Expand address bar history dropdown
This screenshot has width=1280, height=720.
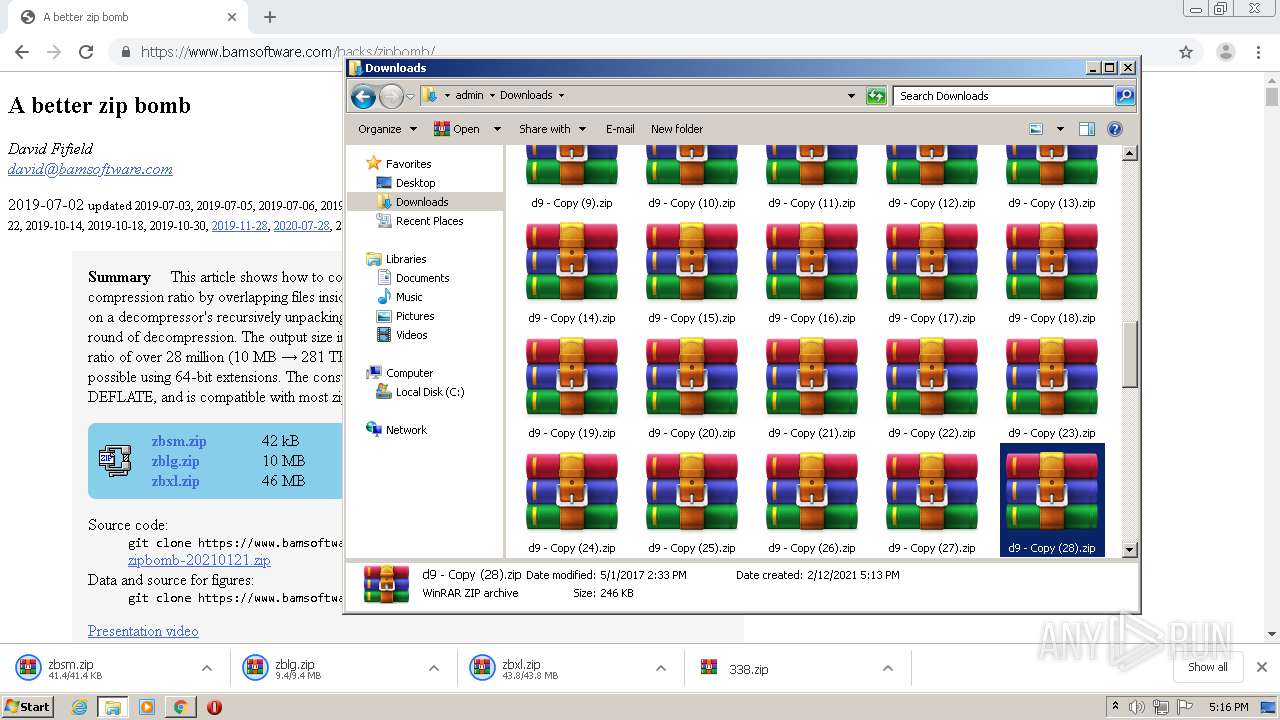[851, 96]
